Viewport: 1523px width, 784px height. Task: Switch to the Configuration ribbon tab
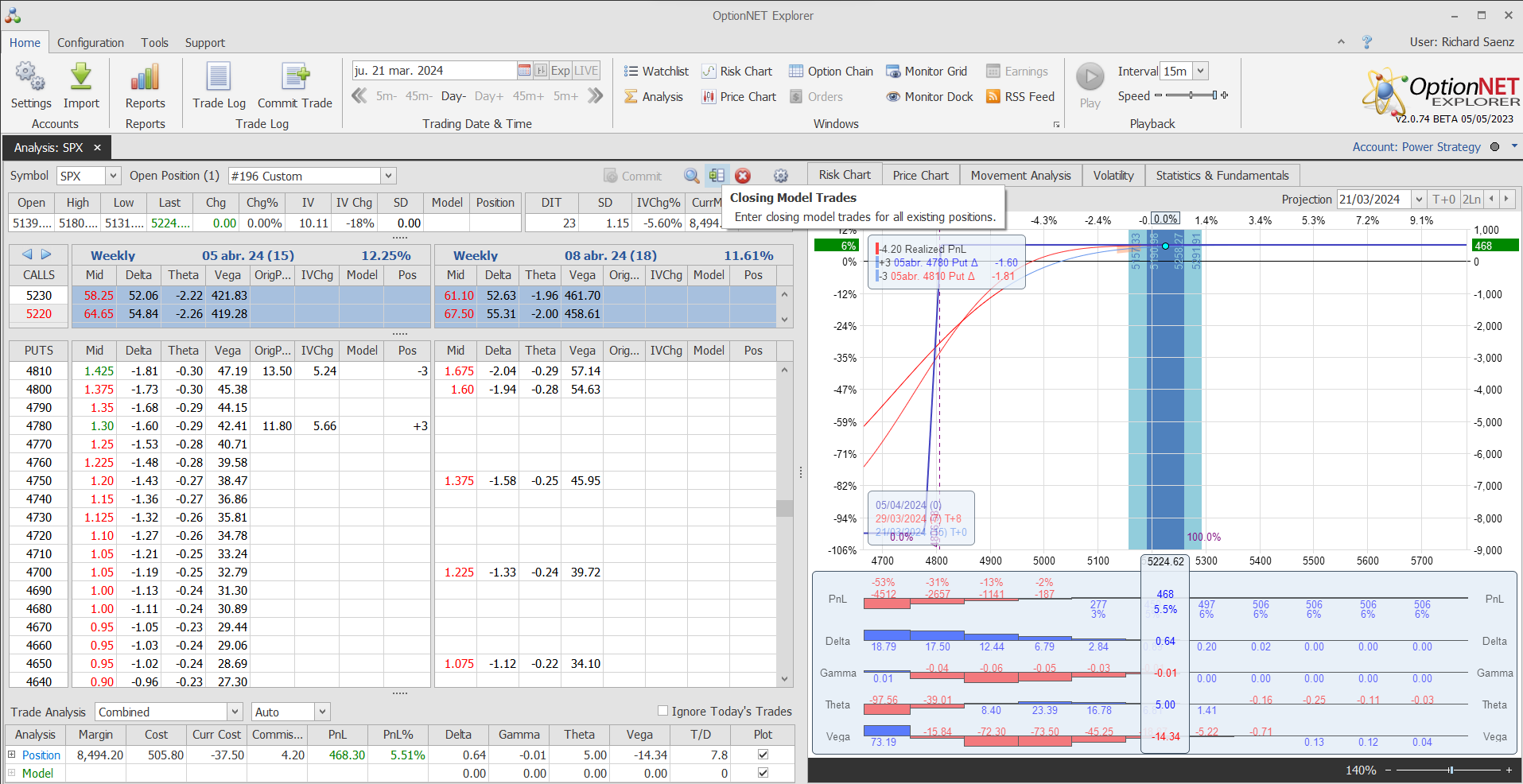(91, 43)
